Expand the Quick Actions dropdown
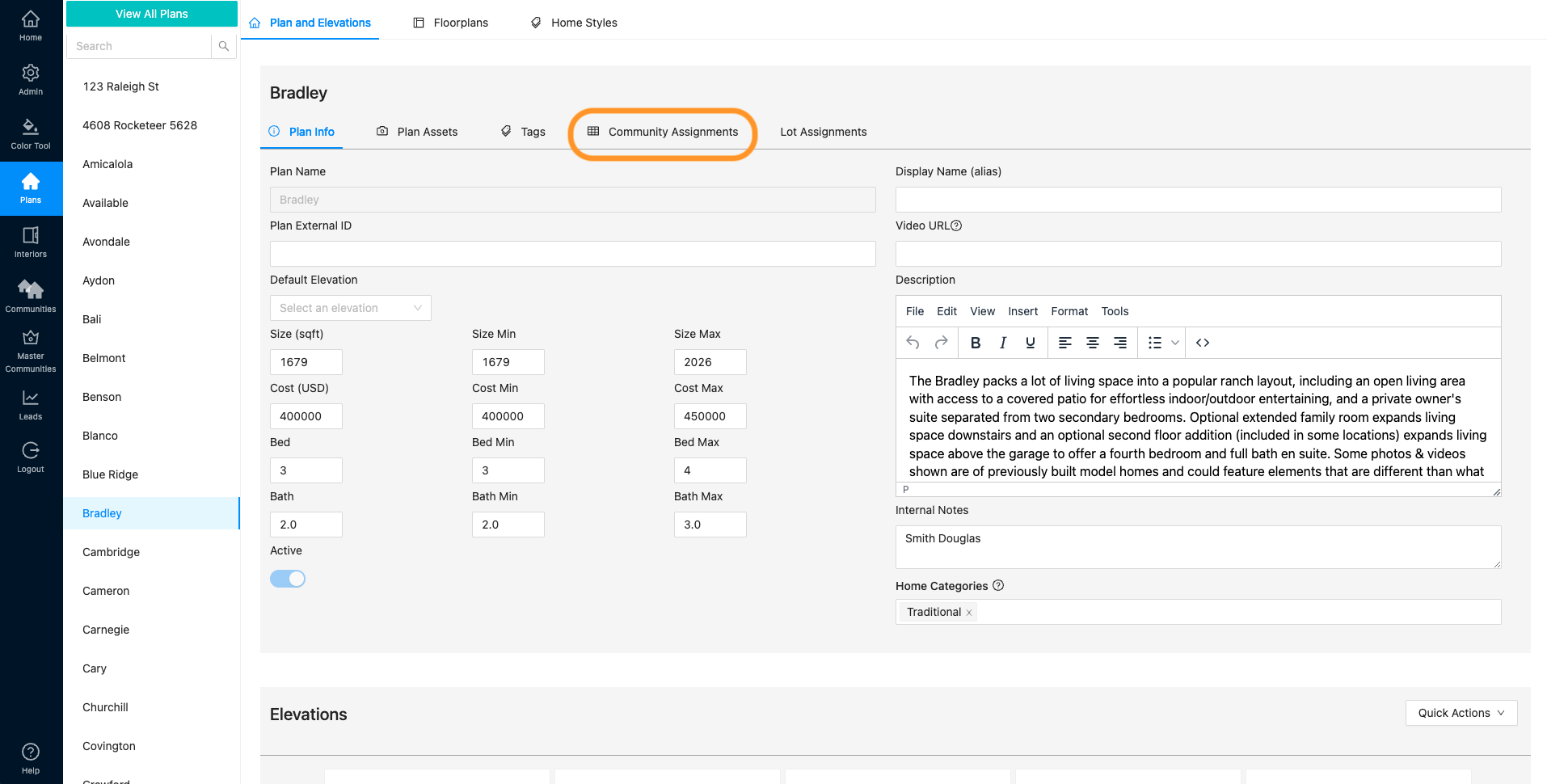1547x784 pixels. coord(1461,713)
